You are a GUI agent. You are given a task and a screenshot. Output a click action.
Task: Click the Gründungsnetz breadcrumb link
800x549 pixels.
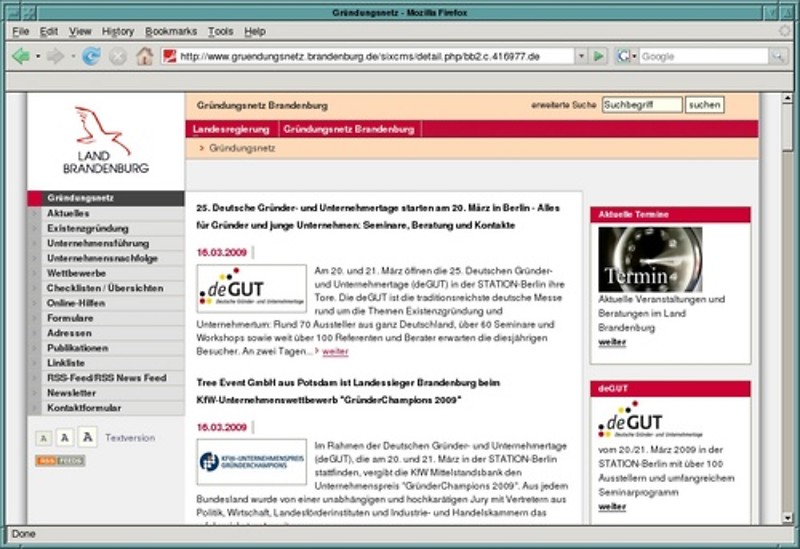click(x=242, y=148)
